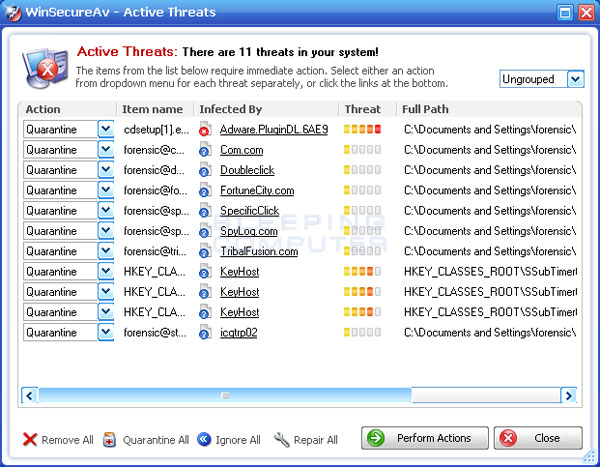Select the item name forensic@st...
The height and width of the screenshot is (467, 600).
pyautogui.click(x=155, y=333)
